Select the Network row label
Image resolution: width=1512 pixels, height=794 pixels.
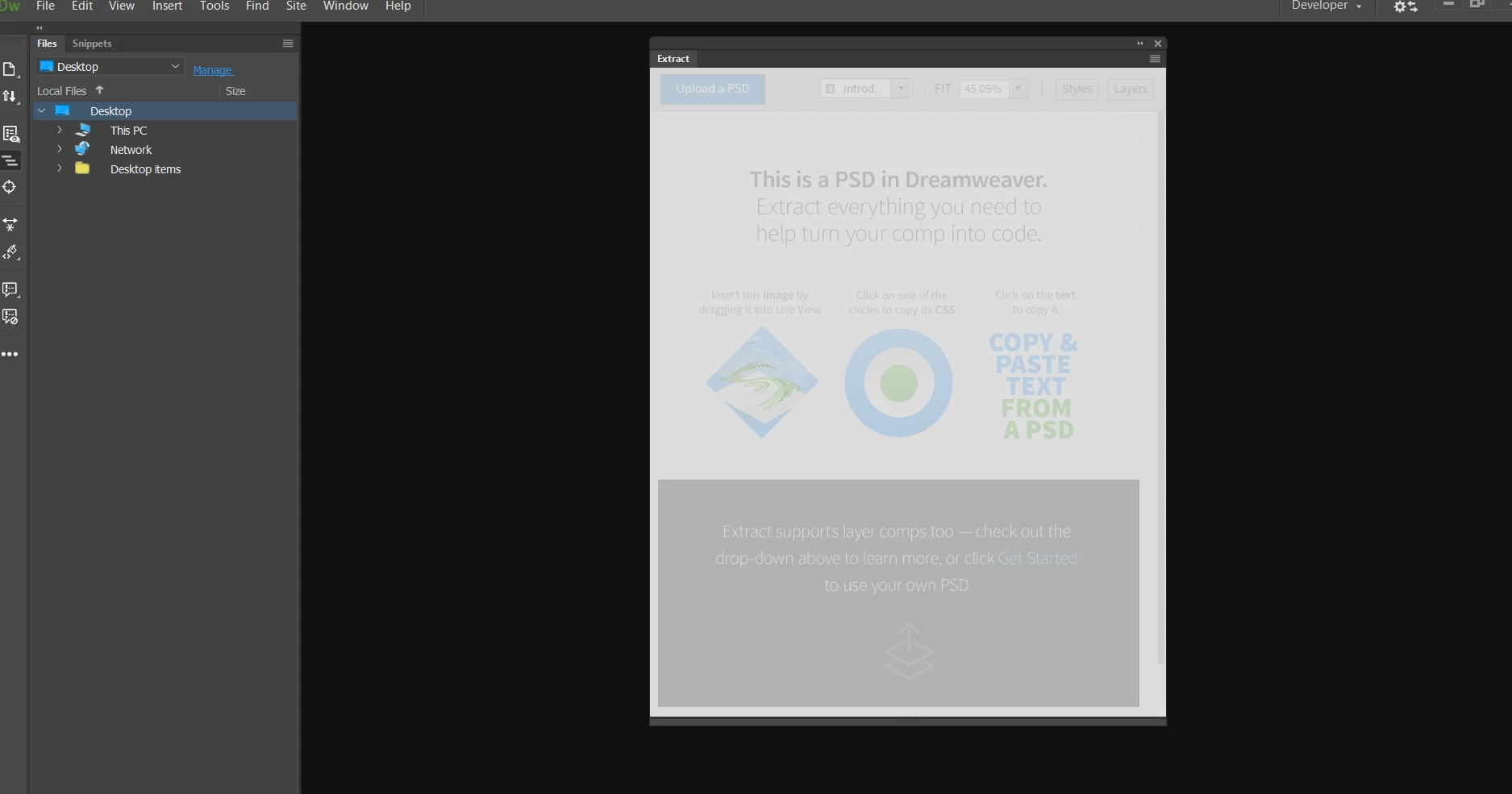click(131, 150)
